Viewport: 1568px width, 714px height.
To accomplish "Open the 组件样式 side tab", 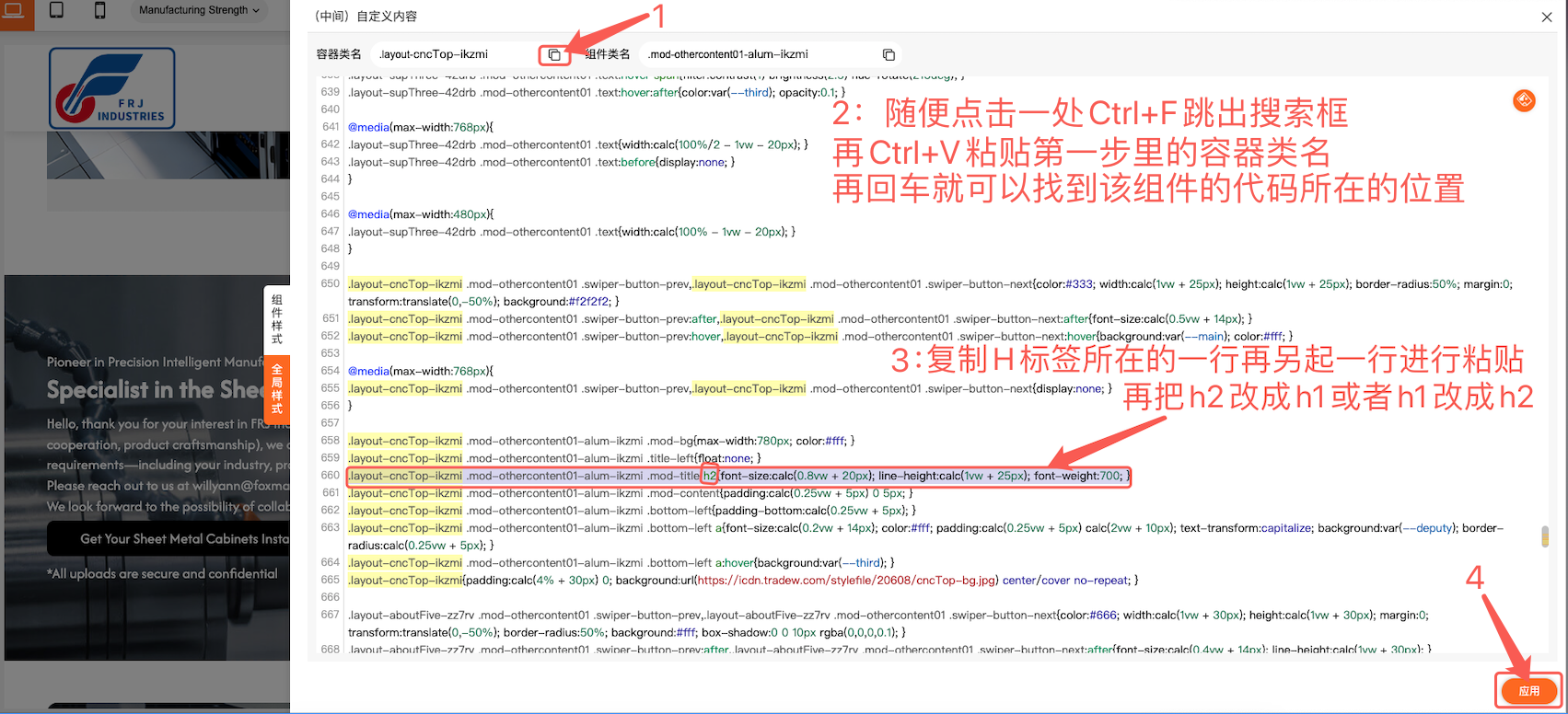I will tap(277, 319).
